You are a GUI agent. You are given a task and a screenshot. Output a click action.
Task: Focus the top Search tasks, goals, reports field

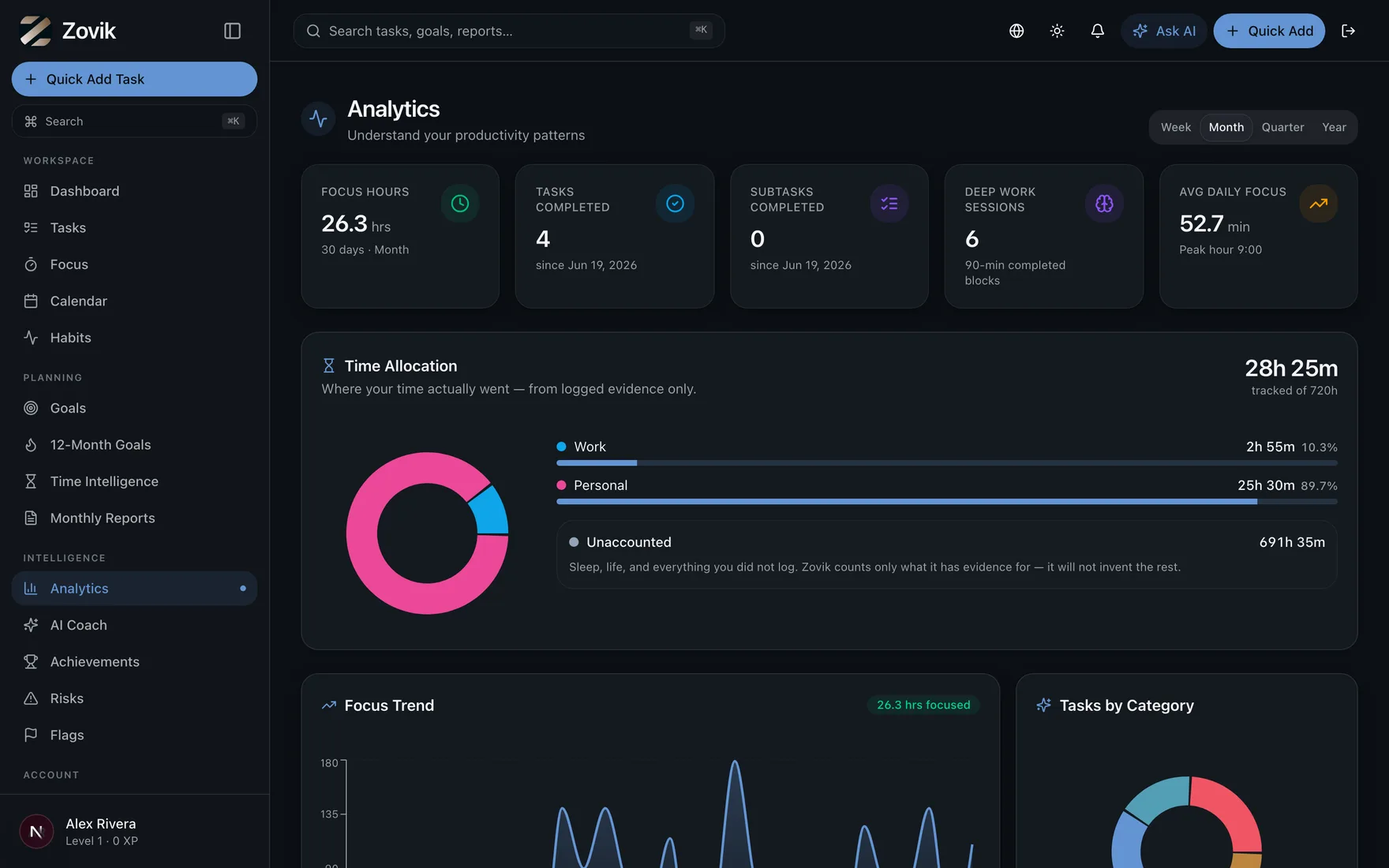pyautogui.click(x=509, y=31)
